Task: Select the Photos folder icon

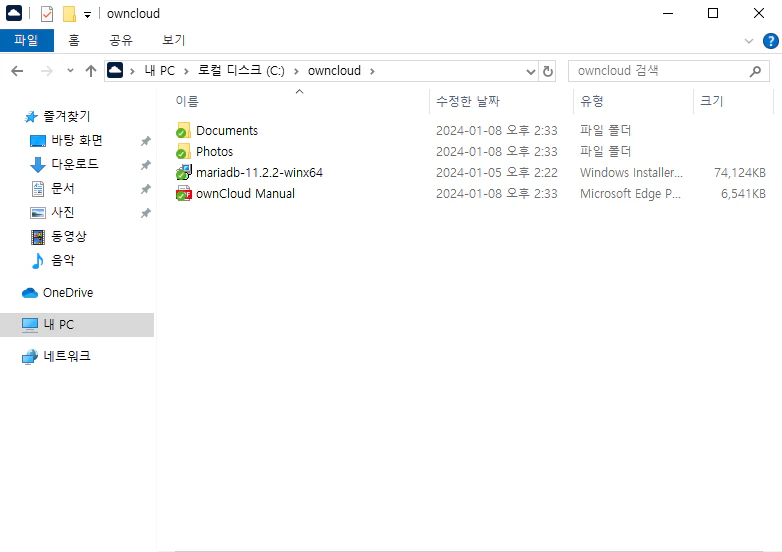Action: (x=184, y=152)
